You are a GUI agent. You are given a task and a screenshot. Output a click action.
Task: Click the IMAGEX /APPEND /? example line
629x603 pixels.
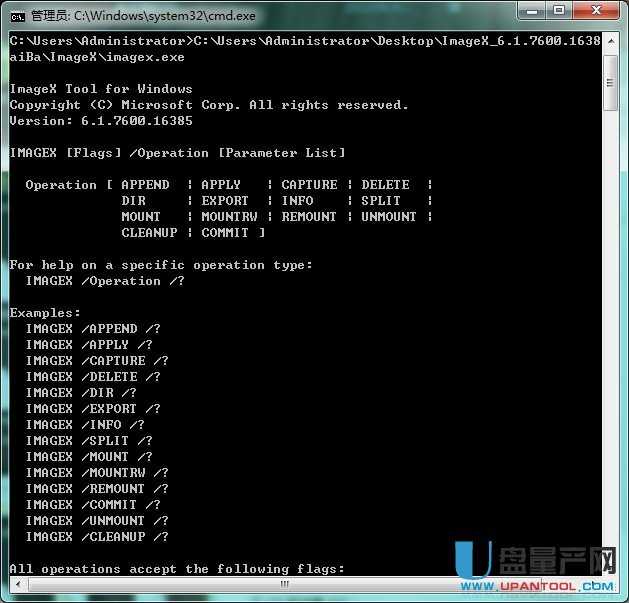click(x=93, y=329)
